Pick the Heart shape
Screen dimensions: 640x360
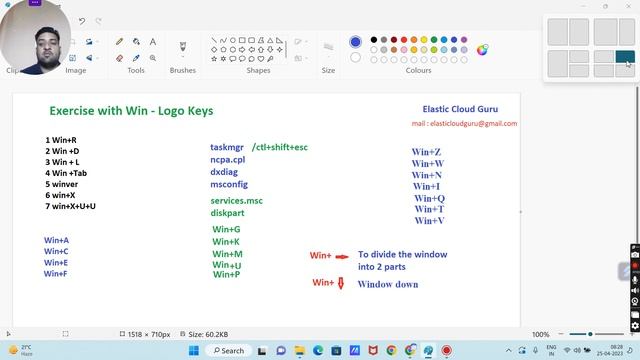[x=261, y=59]
